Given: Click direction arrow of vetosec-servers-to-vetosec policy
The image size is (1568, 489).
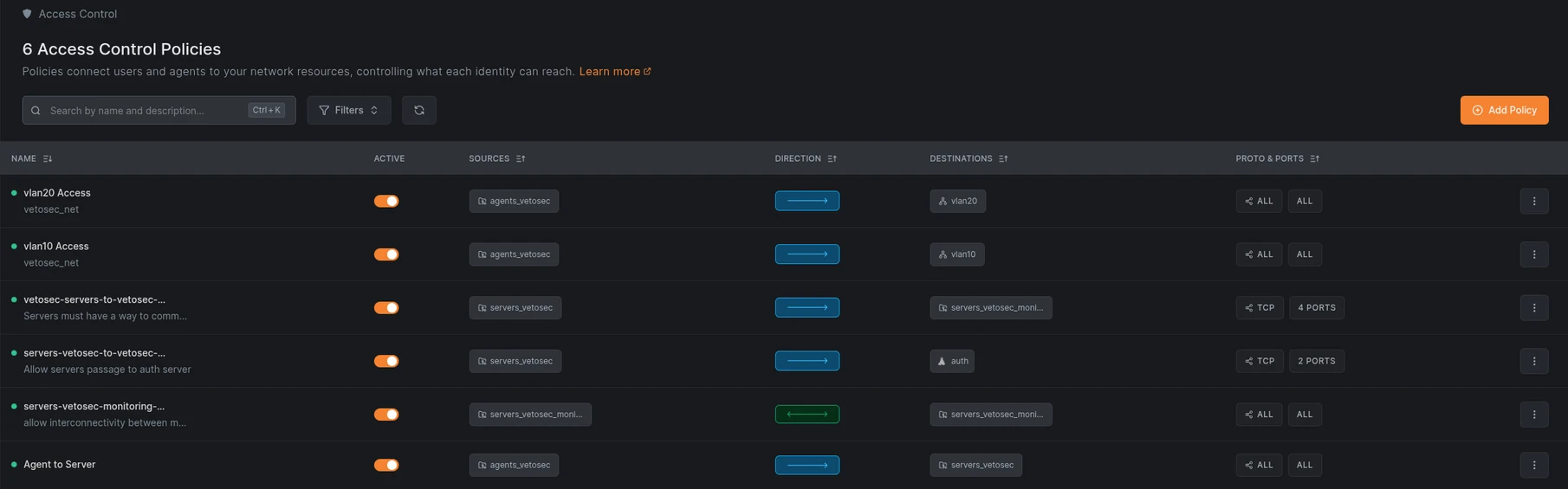Looking at the screenshot, I should pyautogui.click(x=807, y=307).
